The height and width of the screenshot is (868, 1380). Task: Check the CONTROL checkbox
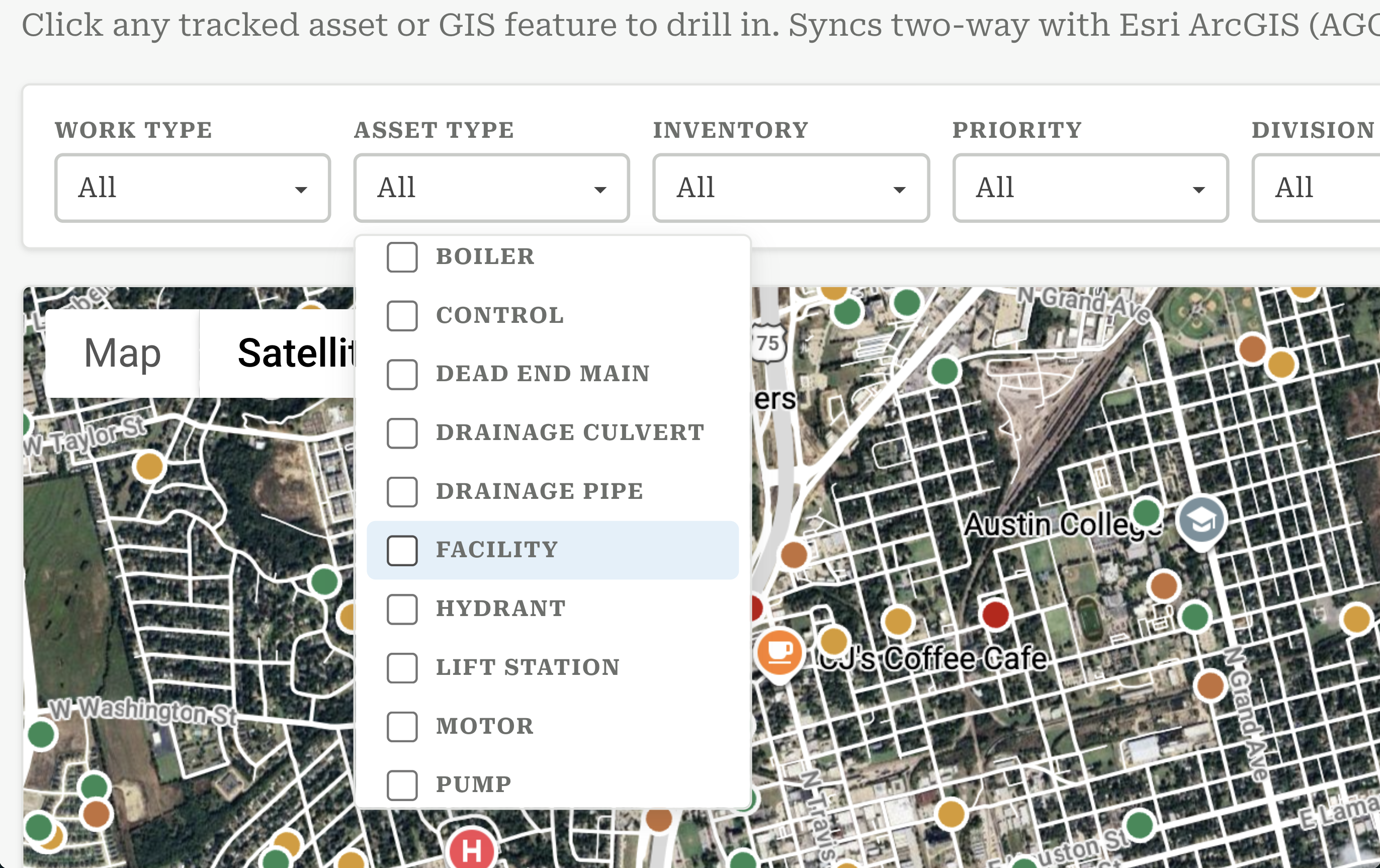coord(402,316)
